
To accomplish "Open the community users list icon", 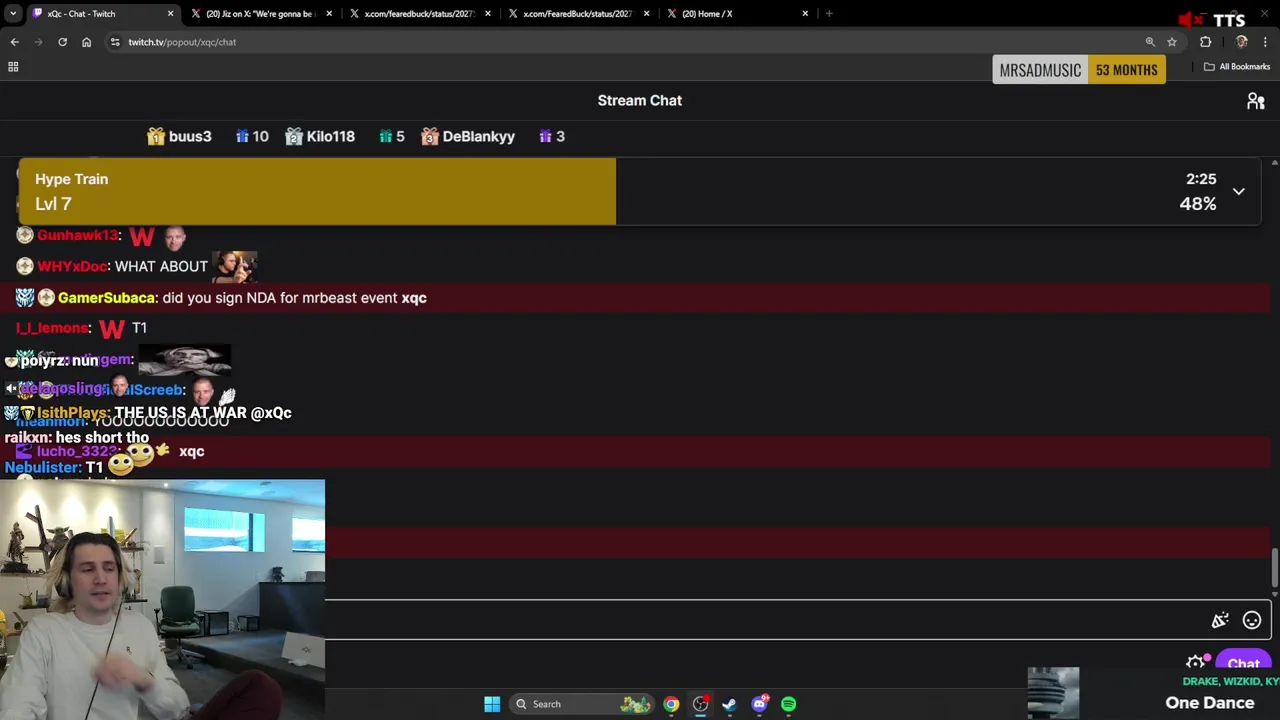I will click(1256, 101).
